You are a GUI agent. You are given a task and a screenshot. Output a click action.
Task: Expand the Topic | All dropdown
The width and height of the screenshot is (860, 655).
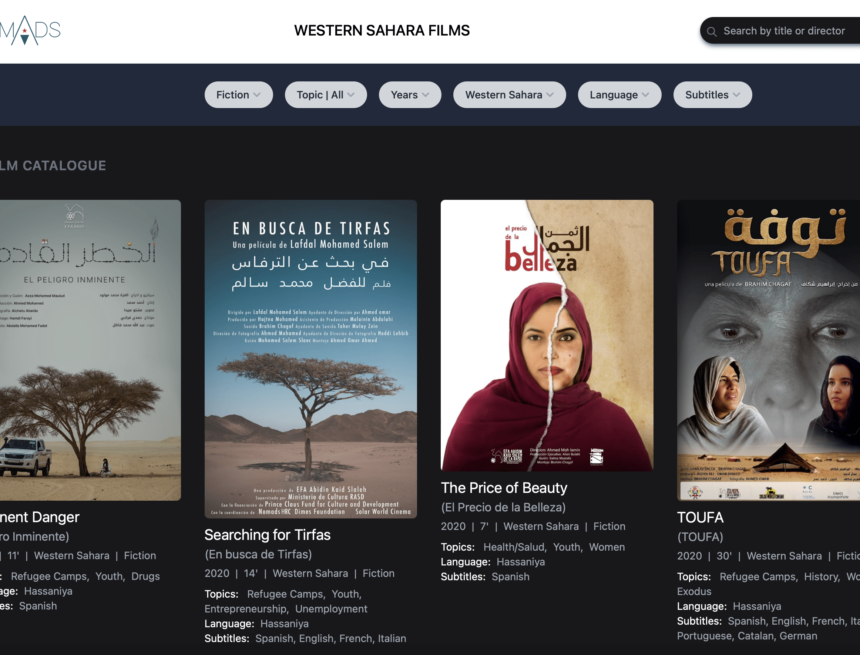[x=325, y=95]
